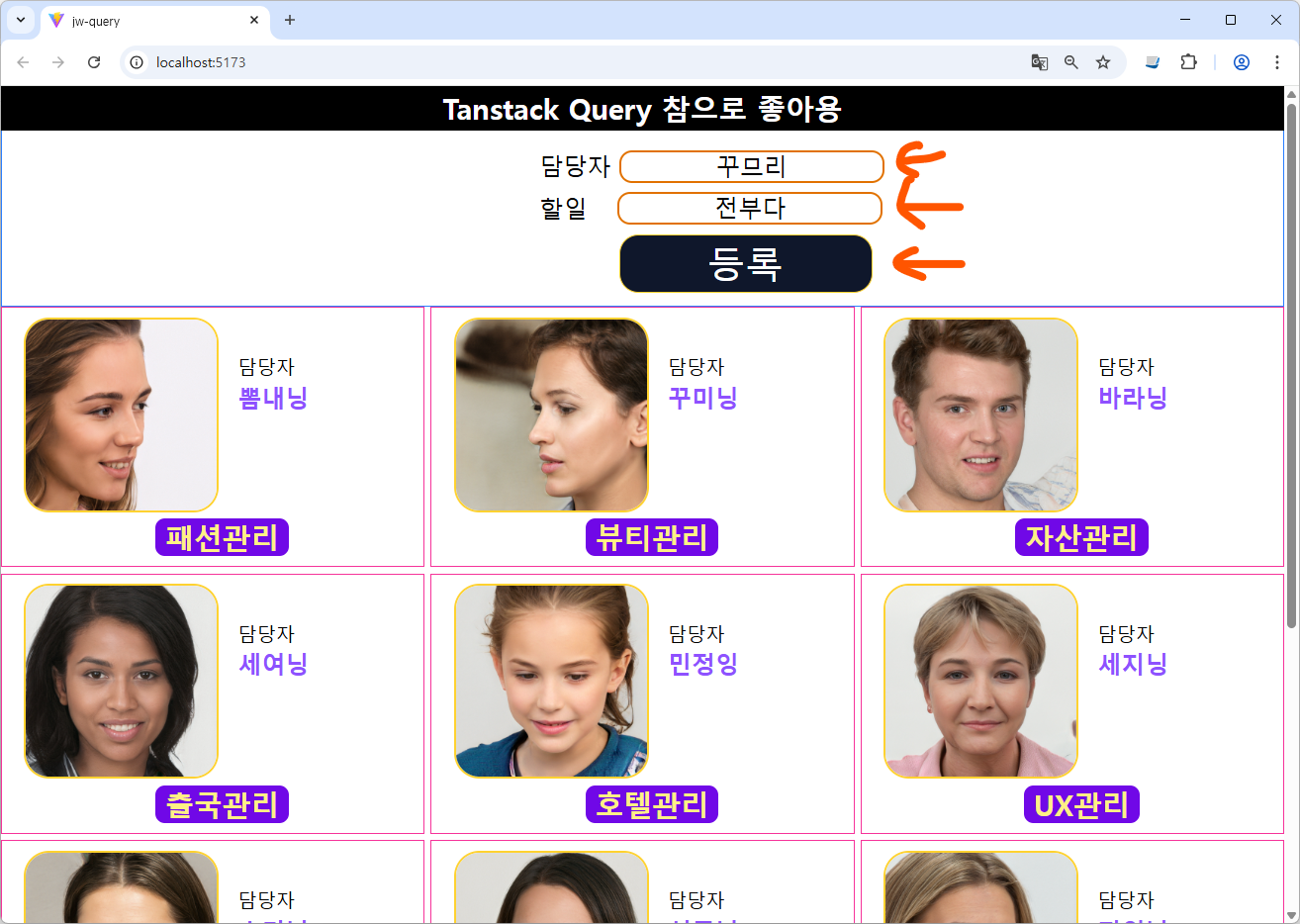
Task: Bookmark this page with star icon
Action: click(x=1103, y=62)
